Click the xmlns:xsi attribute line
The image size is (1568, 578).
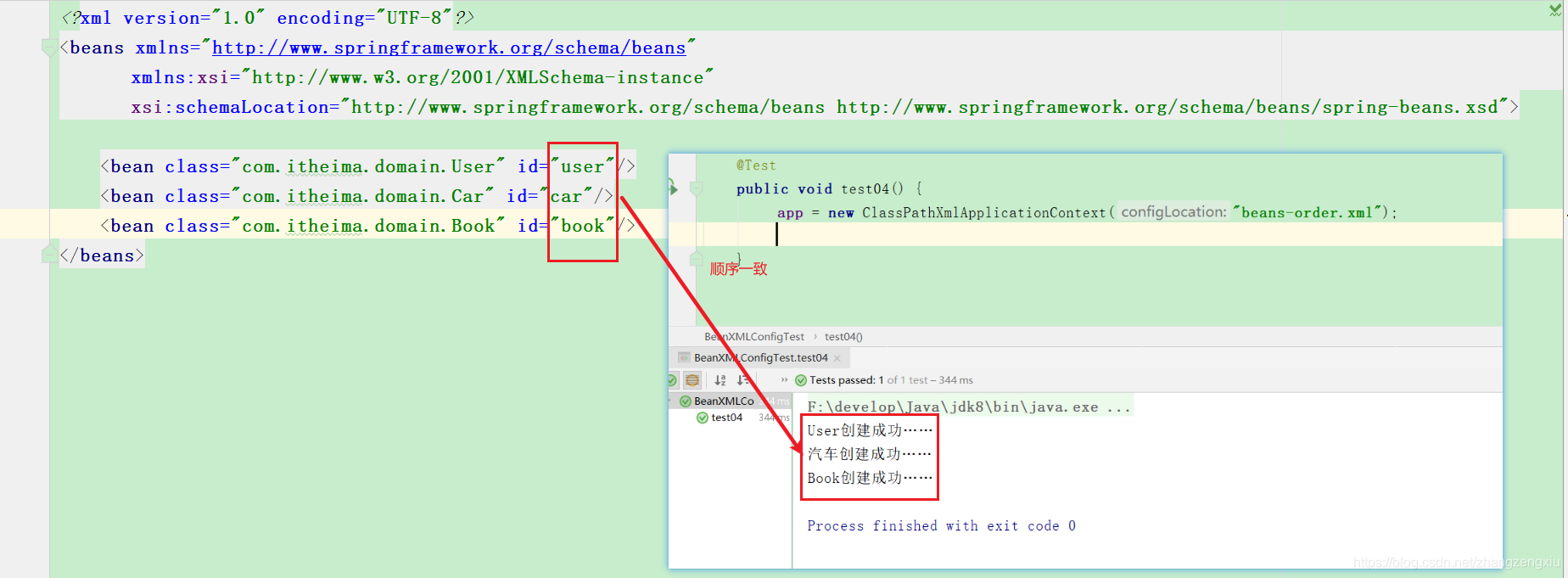(x=423, y=78)
